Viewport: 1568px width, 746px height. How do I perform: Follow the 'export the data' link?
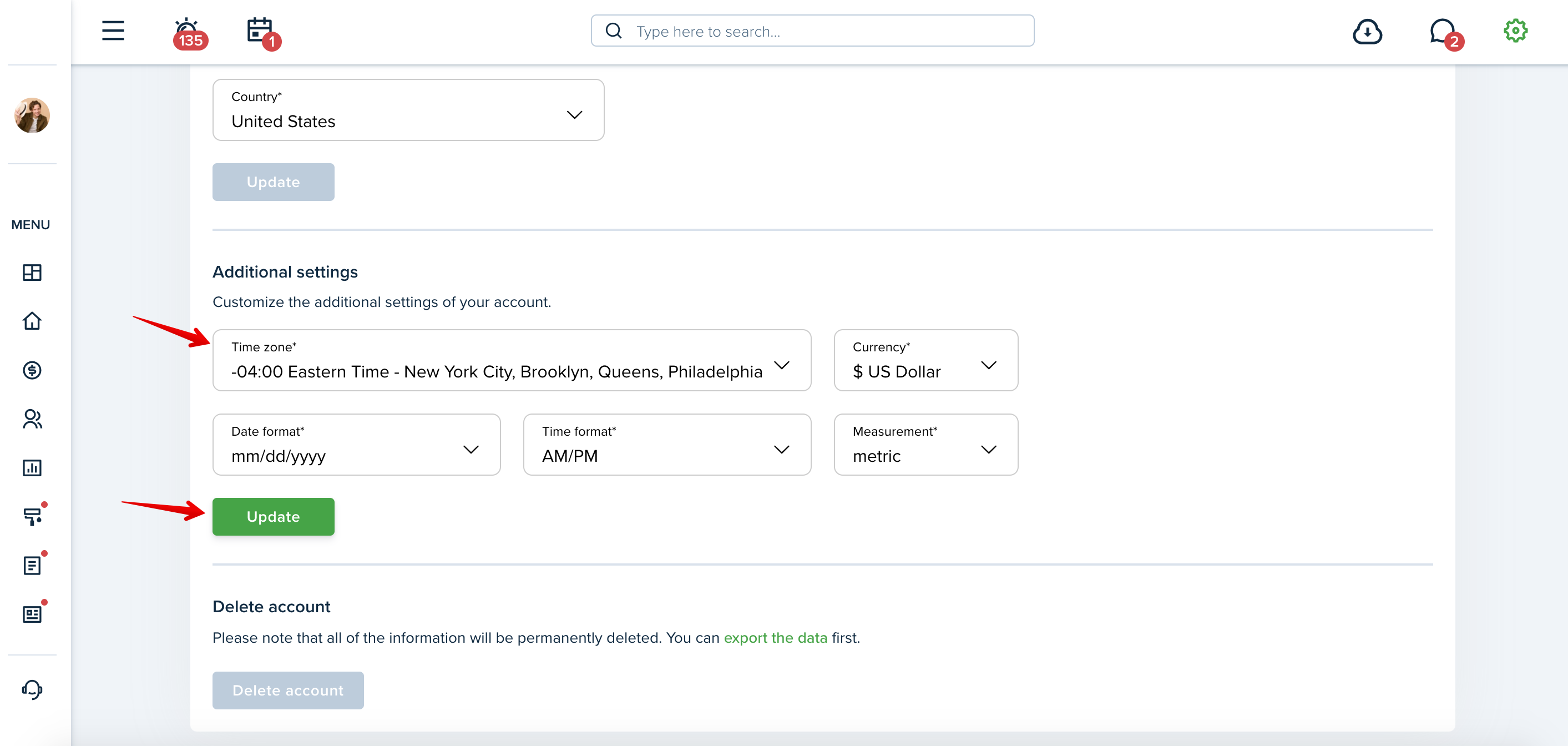[775, 638]
